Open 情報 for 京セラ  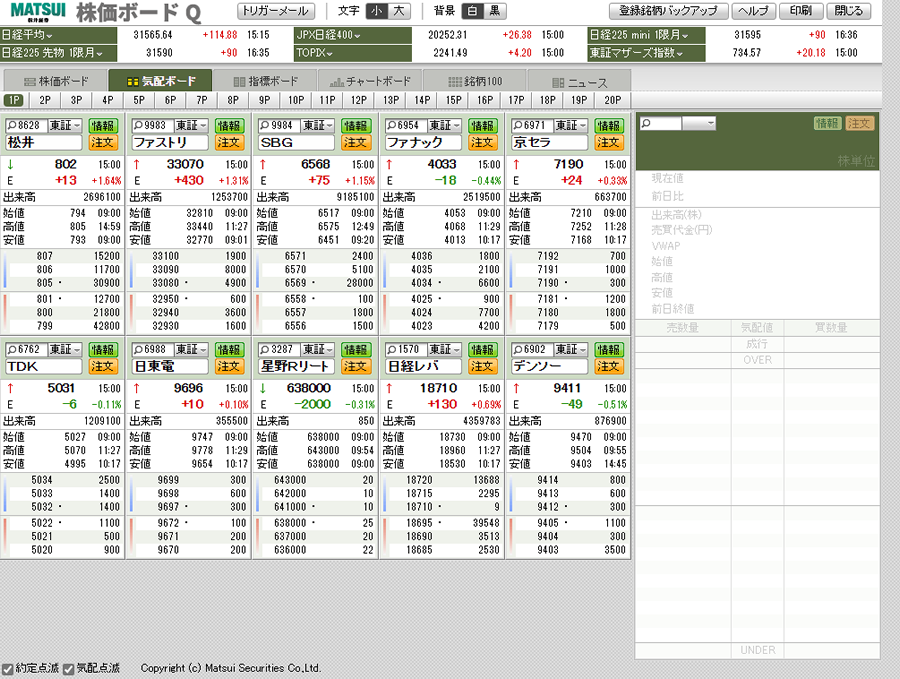coord(608,126)
